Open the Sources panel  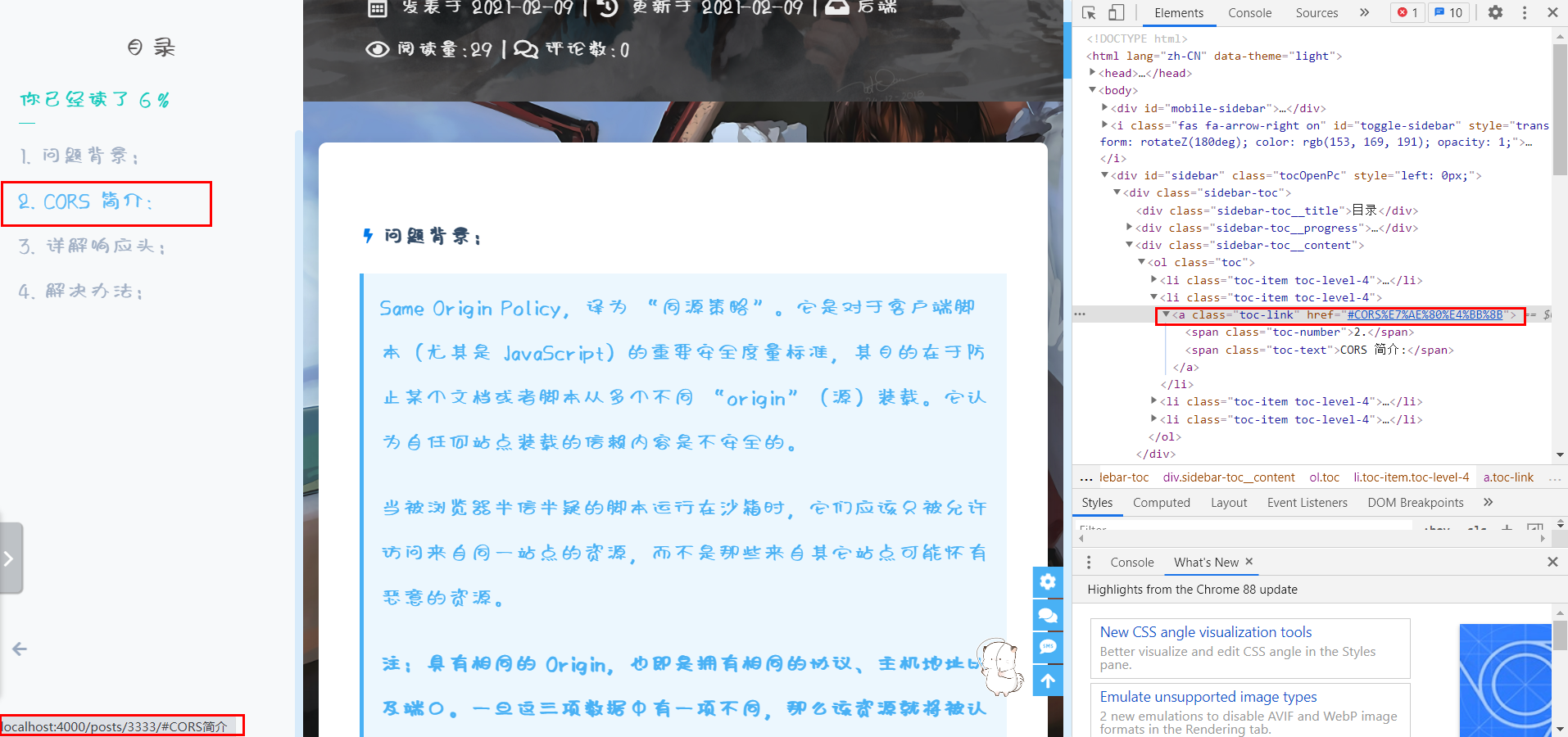coord(1316,12)
